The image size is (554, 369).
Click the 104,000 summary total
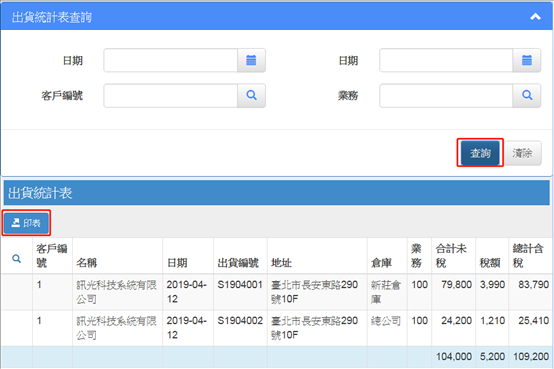[x=454, y=356]
